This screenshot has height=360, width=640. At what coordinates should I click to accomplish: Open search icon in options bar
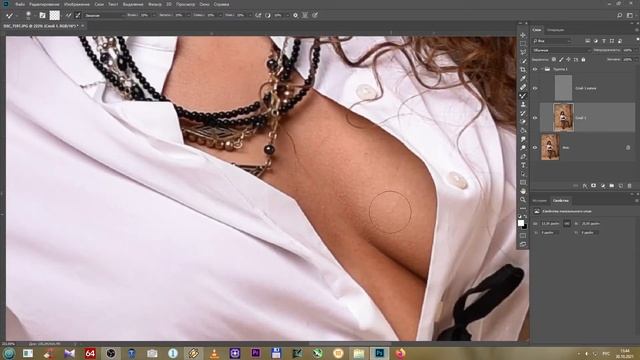click(620, 15)
